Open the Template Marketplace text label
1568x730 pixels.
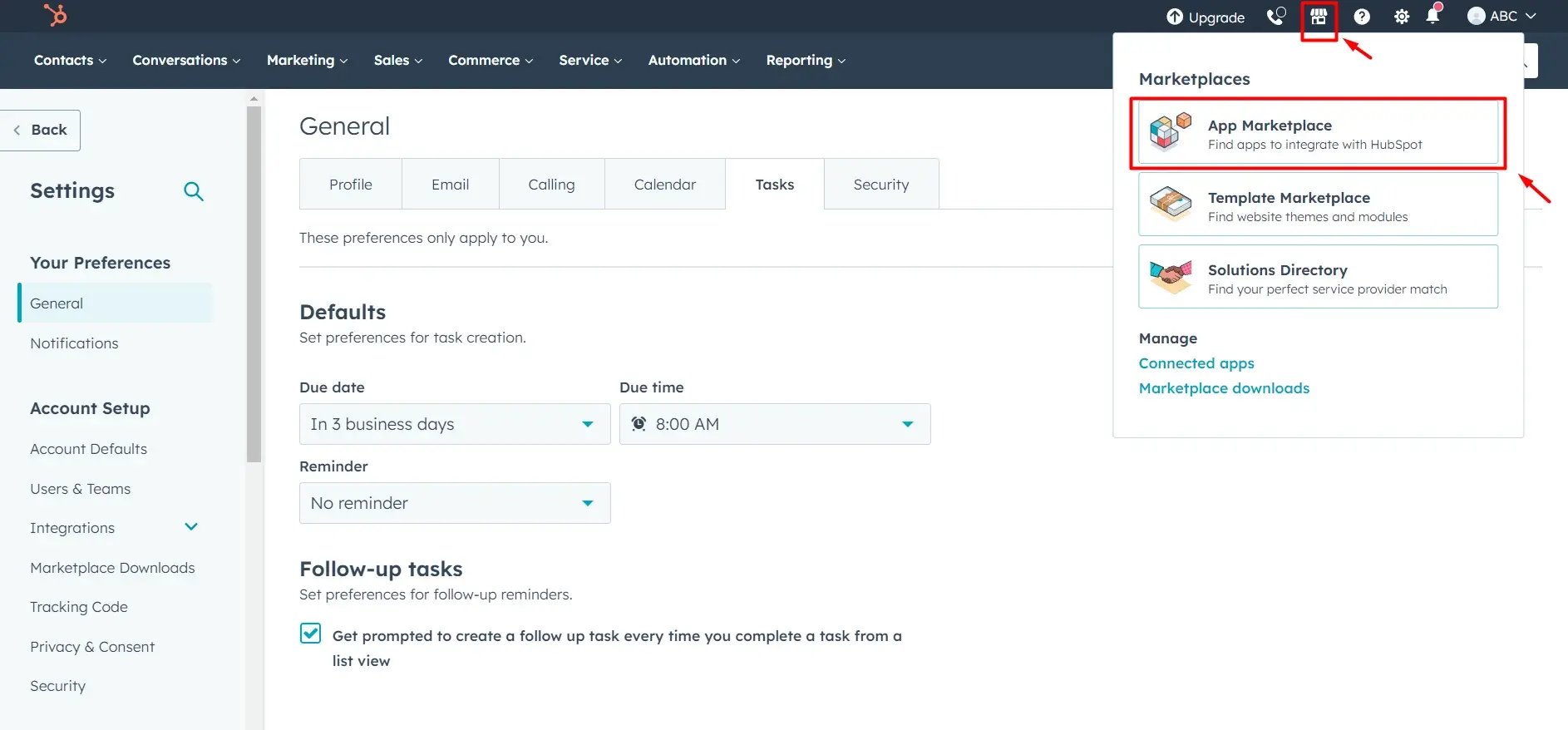[1289, 197]
